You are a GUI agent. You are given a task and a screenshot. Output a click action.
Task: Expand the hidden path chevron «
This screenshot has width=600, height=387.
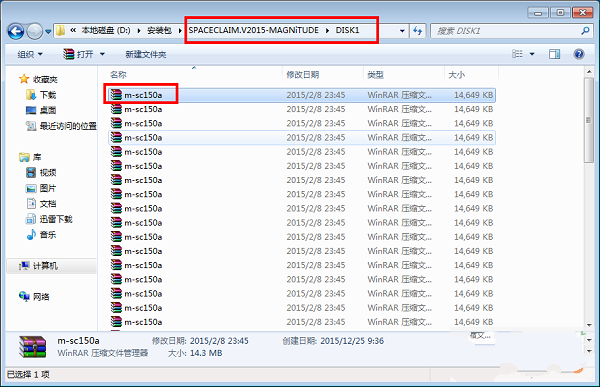point(73,31)
